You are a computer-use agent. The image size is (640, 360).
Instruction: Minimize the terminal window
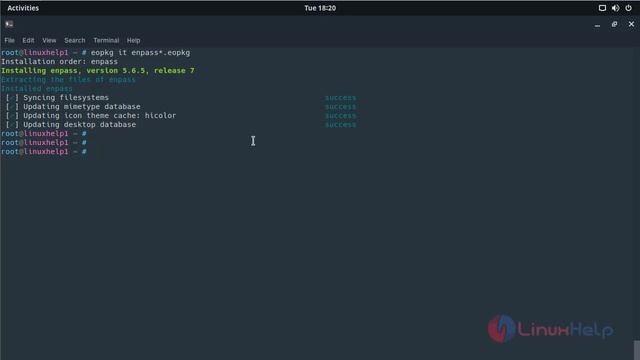[597, 24]
